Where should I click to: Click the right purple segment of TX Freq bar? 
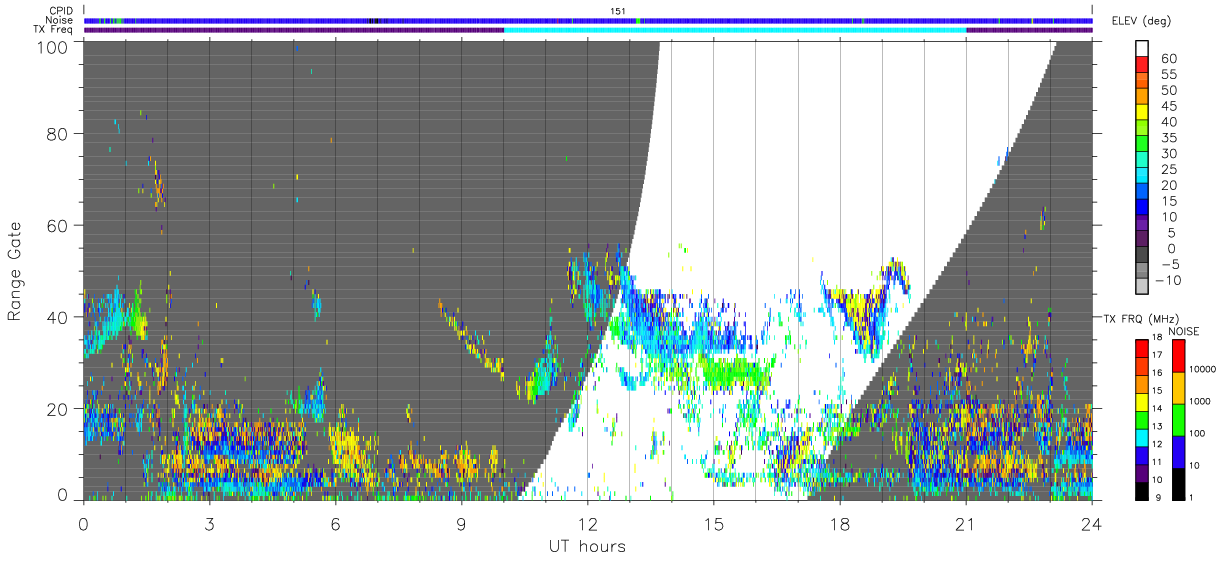point(1030,29)
